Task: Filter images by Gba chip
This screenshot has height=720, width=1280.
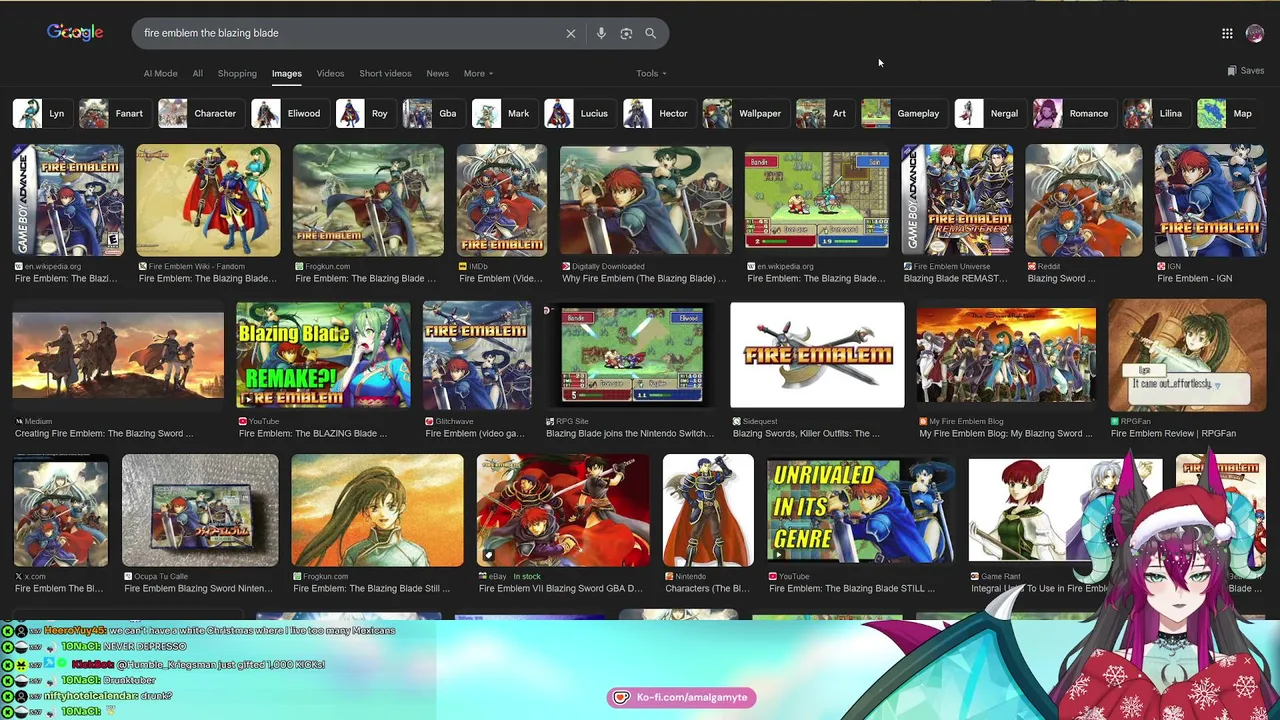Action: (x=432, y=113)
